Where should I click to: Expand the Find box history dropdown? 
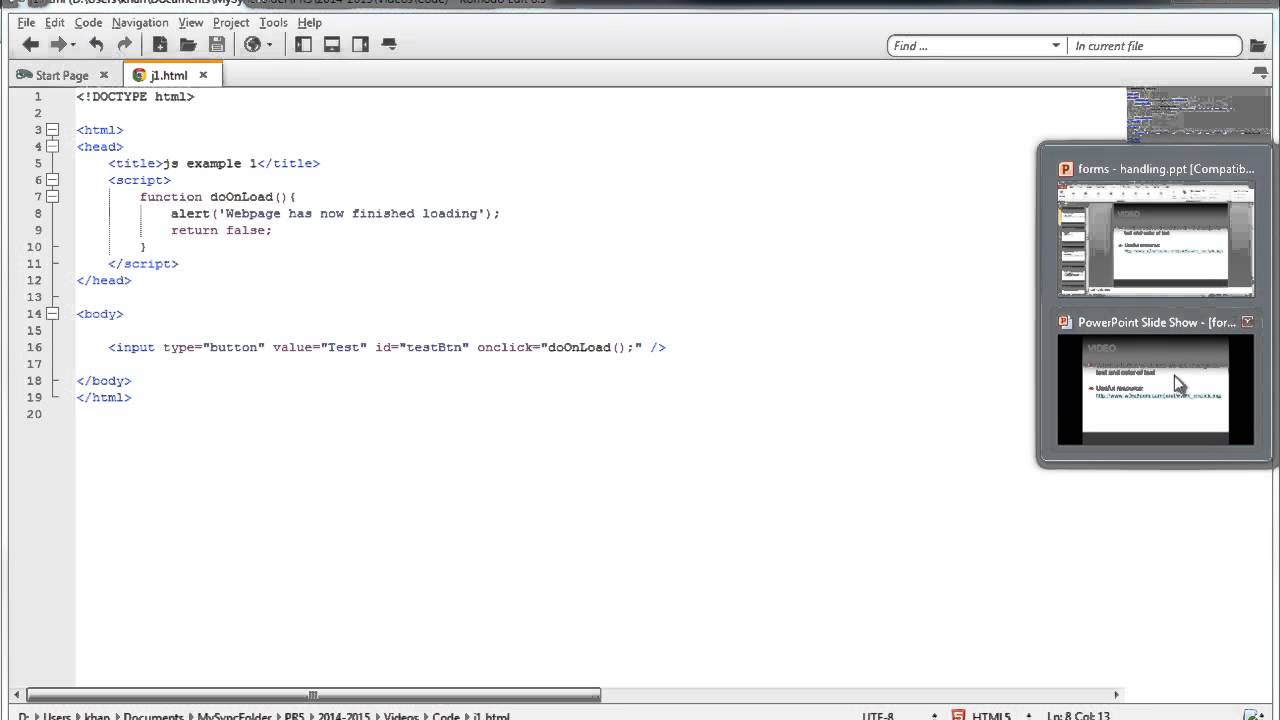tap(1056, 46)
